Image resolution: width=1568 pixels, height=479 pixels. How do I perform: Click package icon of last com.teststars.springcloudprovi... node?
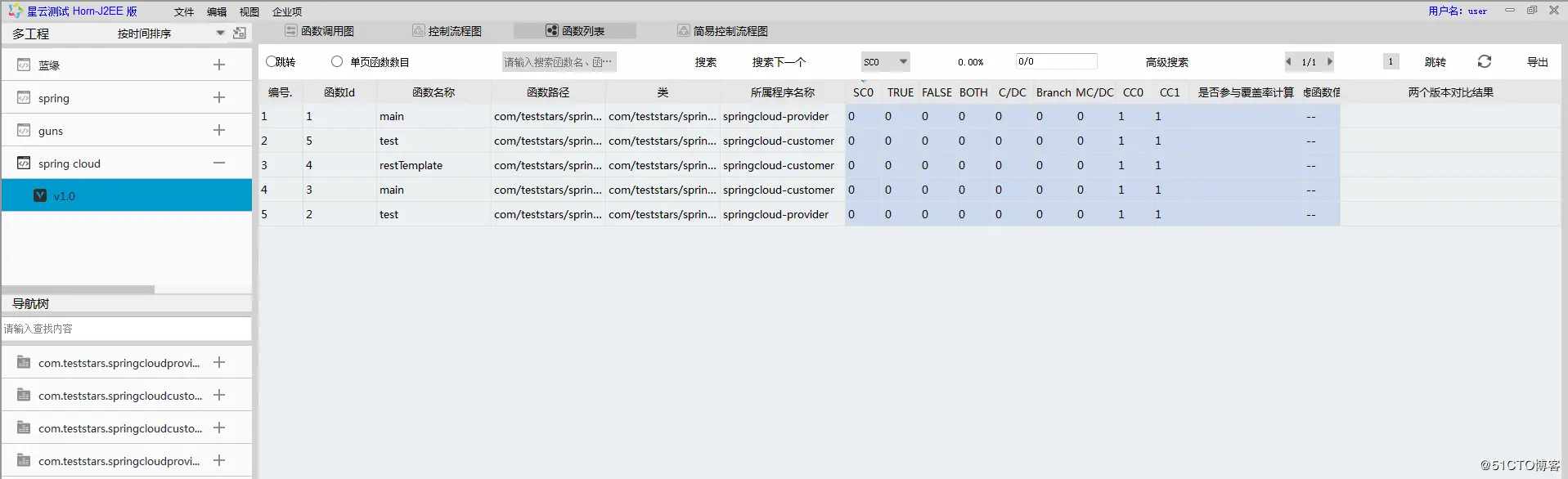pos(24,460)
